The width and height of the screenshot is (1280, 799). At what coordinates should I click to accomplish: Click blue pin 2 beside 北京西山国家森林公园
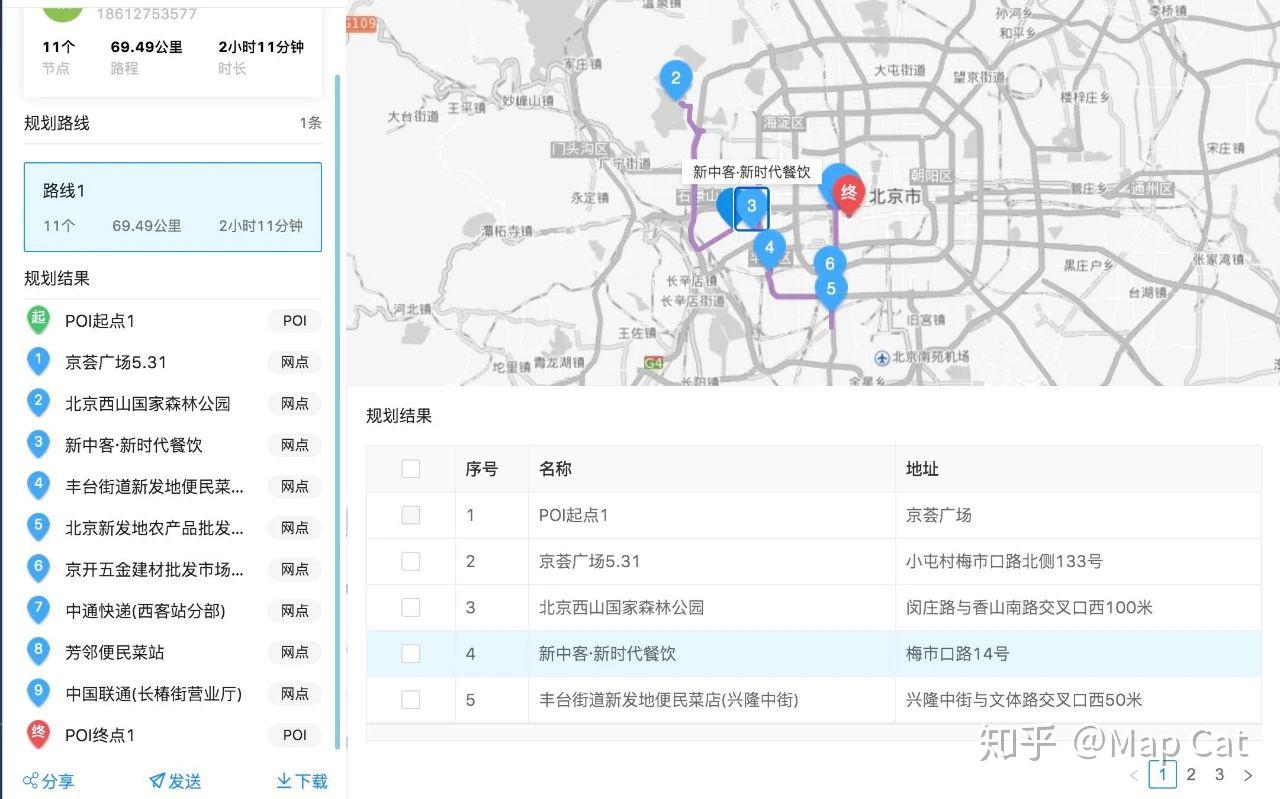point(38,403)
